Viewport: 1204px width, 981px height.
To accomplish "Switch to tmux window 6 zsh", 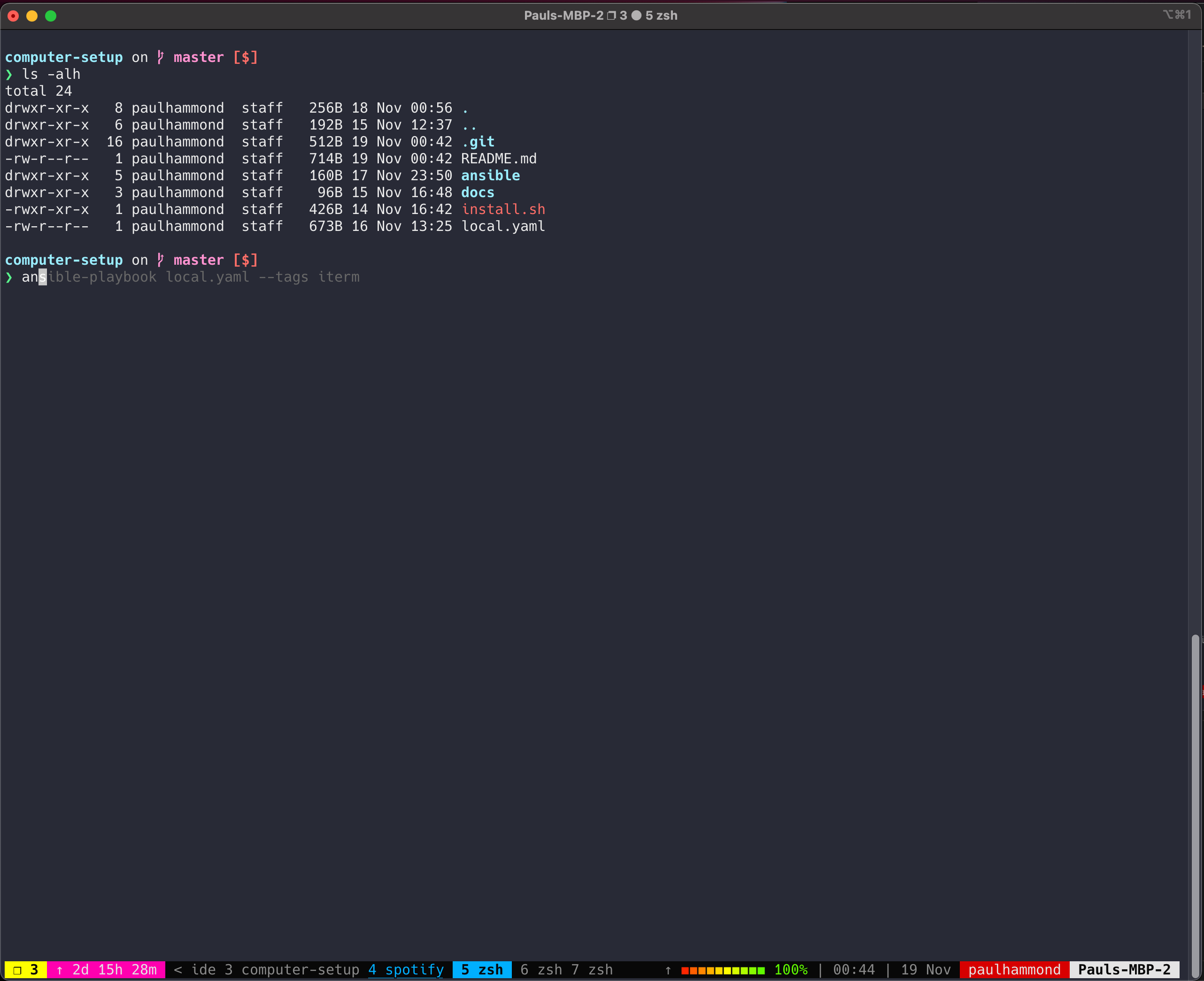I will pyautogui.click(x=541, y=970).
